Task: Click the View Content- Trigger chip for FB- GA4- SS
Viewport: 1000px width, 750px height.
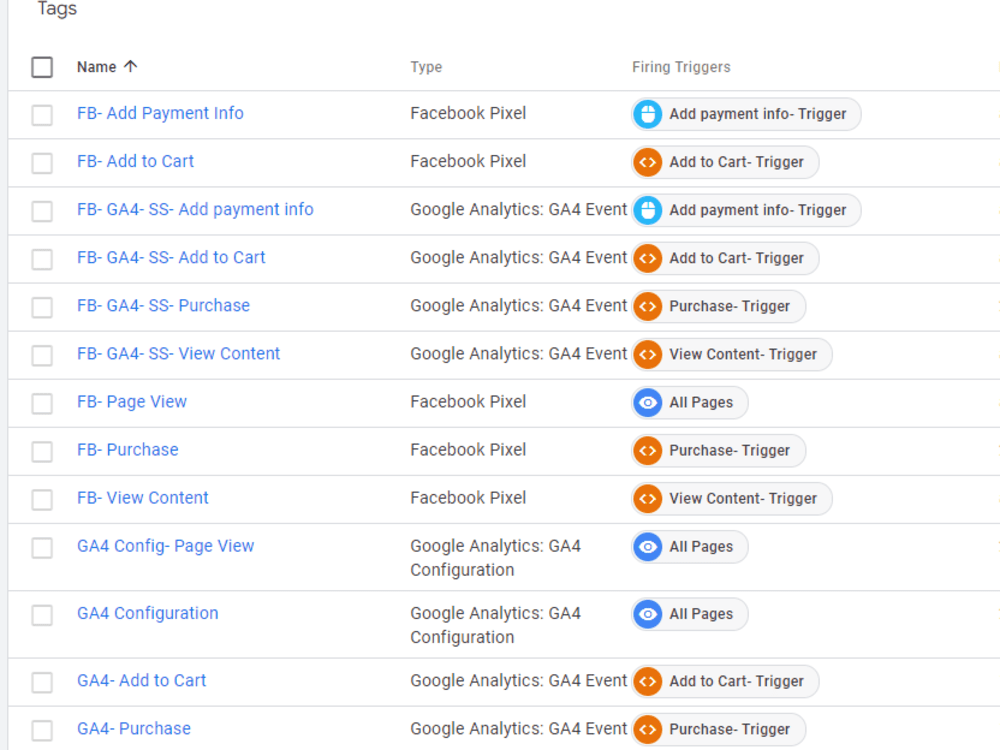Action: coord(732,355)
